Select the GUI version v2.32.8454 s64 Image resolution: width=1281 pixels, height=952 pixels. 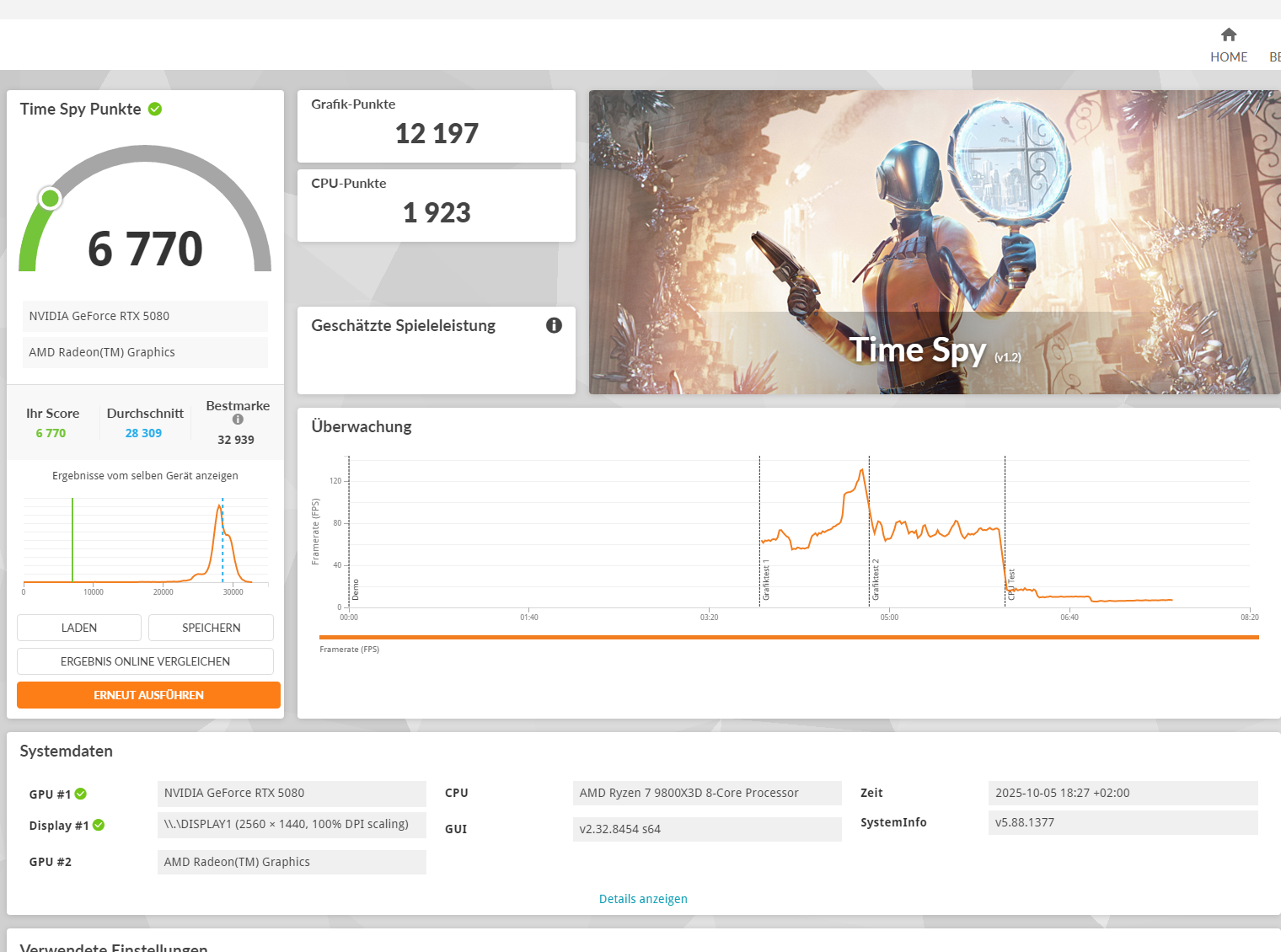tap(707, 829)
